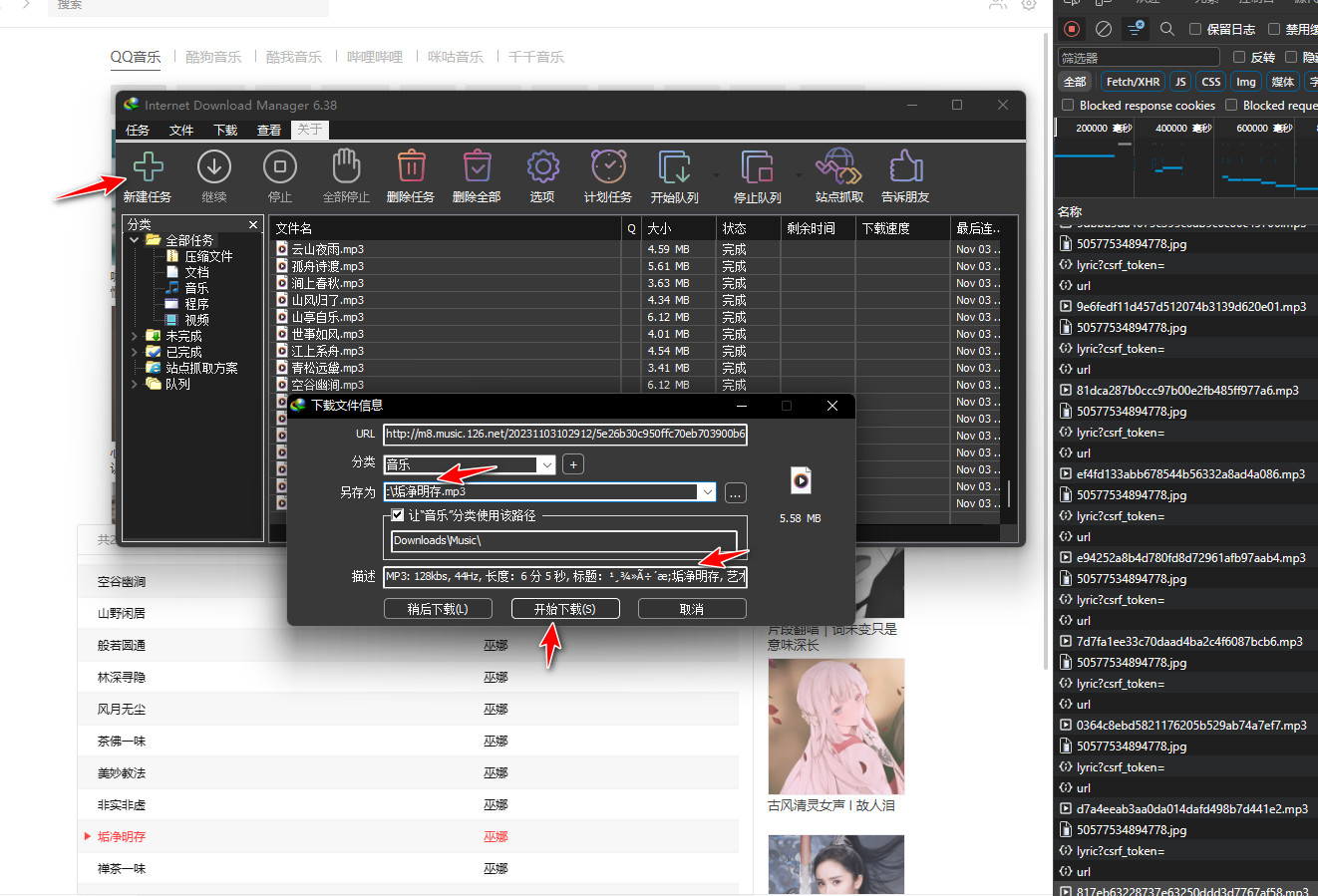The width and height of the screenshot is (1318, 896).
Task: Check Blocked response cookies checkbox
Action: click(1068, 105)
